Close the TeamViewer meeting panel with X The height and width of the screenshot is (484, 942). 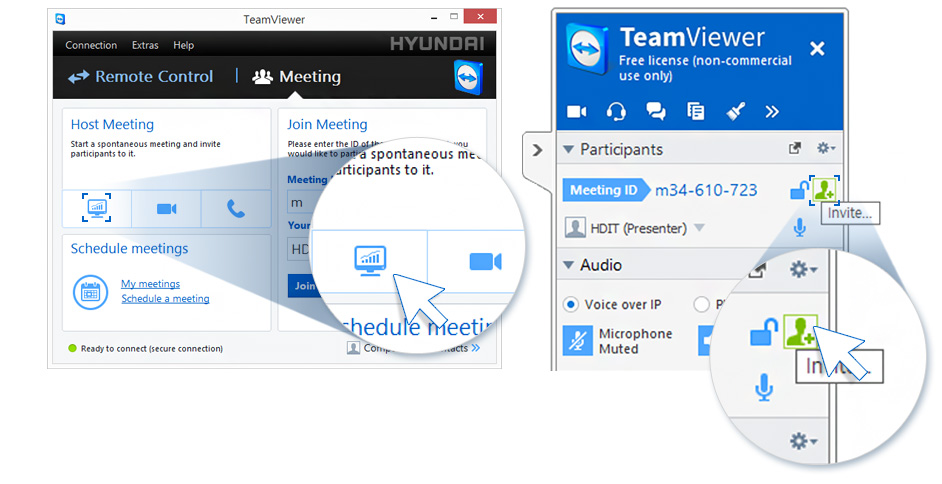(817, 48)
